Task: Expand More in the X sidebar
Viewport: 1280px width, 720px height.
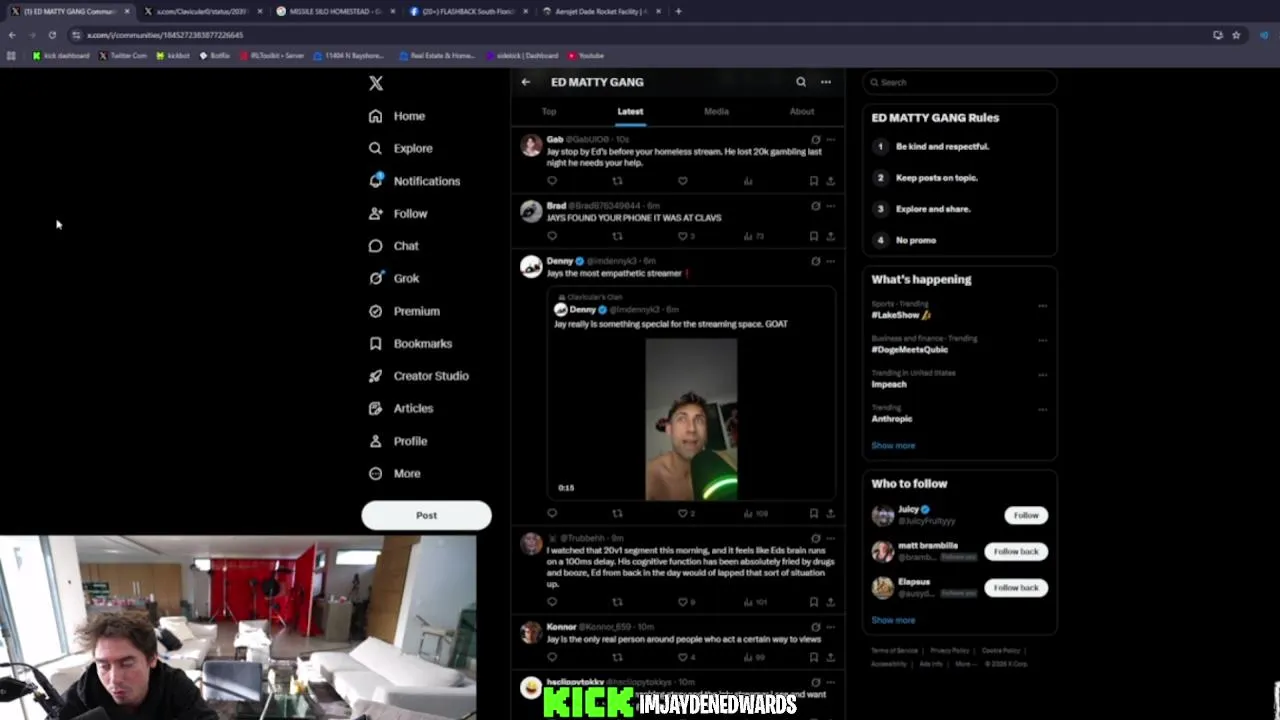Action: (395, 473)
